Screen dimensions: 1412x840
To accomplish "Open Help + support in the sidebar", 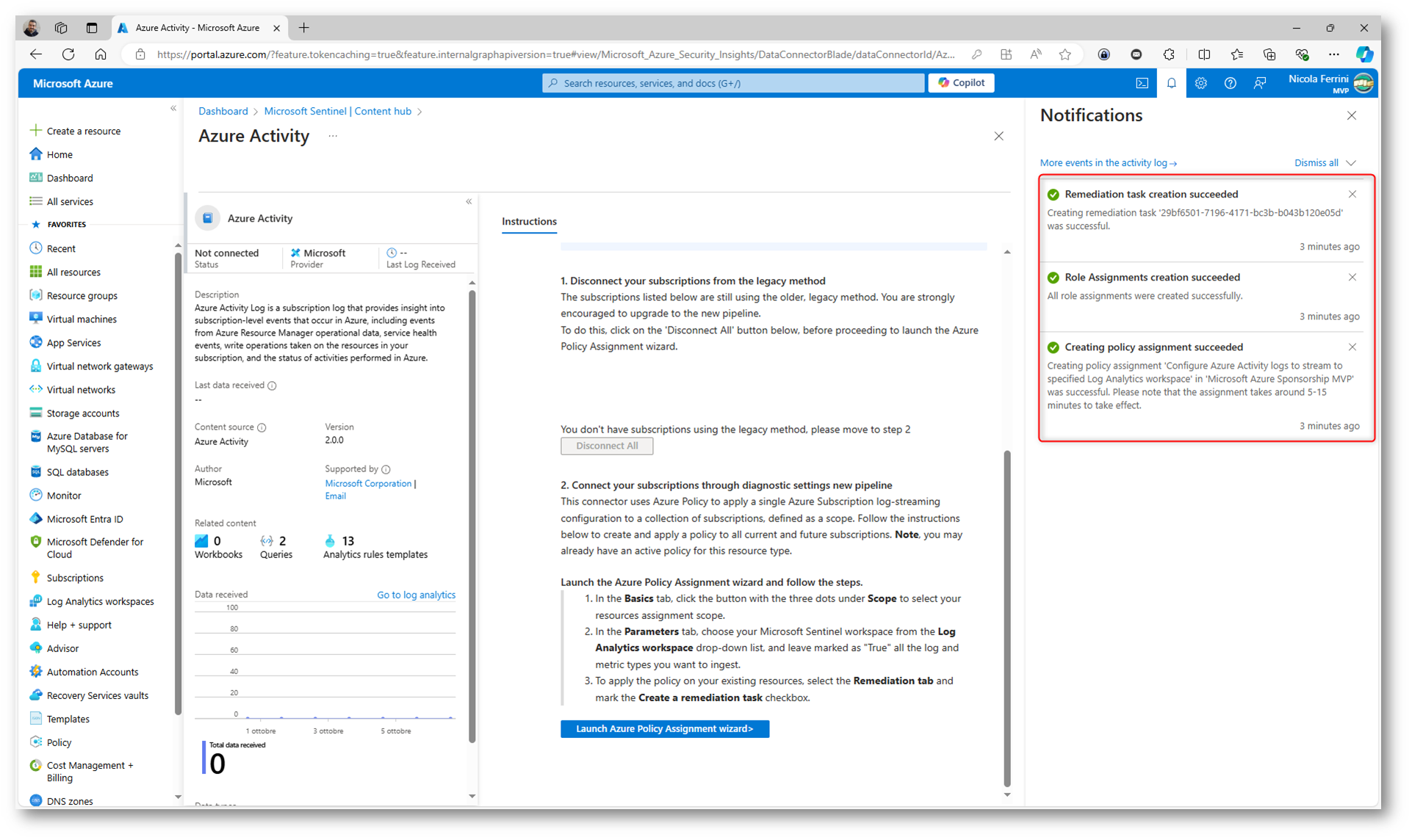I will pos(79,625).
